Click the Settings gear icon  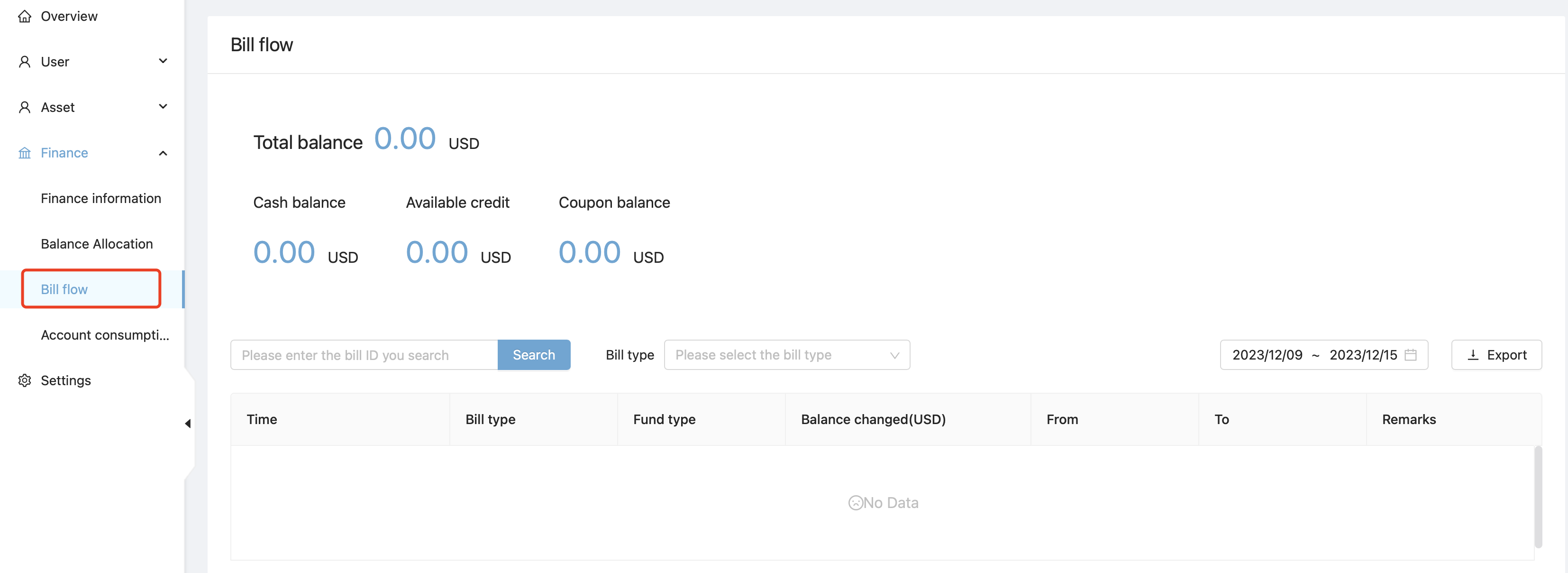point(24,380)
